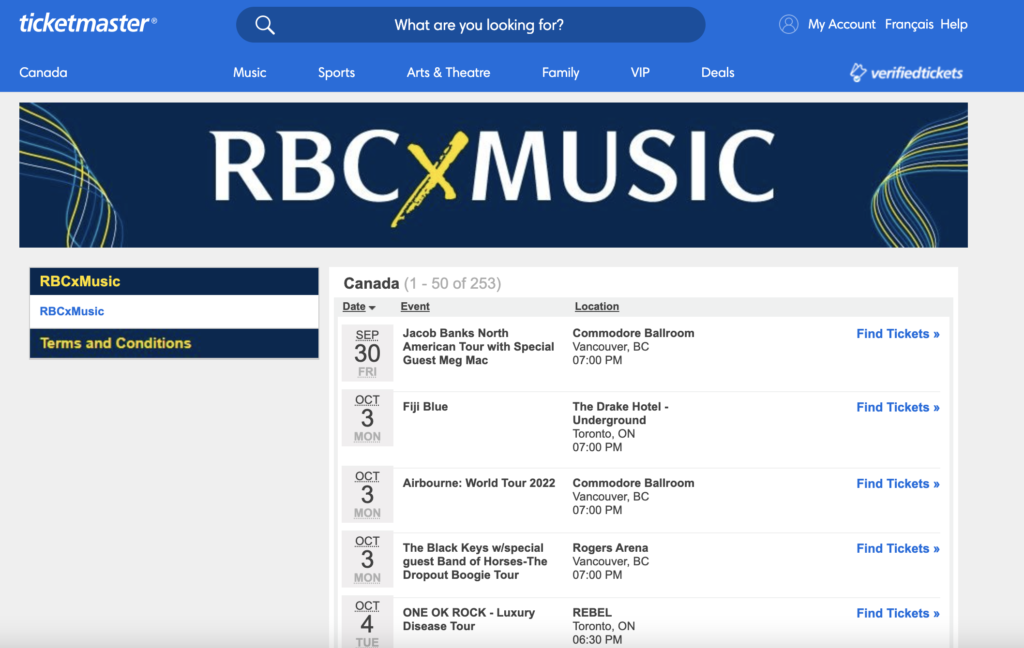Click the RBCxMusic banner image
The width and height of the screenshot is (1024, 648).
point(493,174)
